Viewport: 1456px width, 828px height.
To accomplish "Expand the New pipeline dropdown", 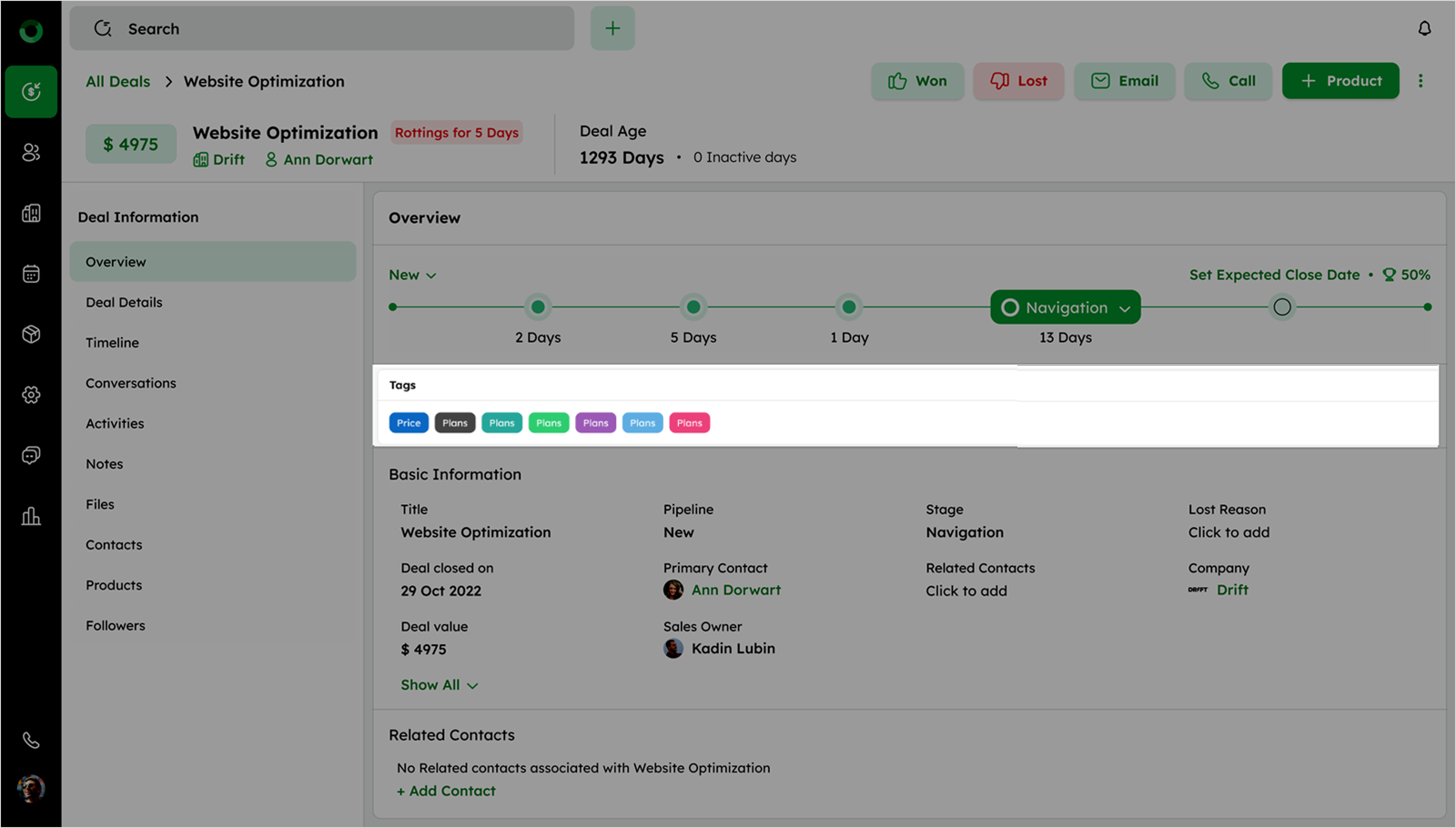I will 412,275.
